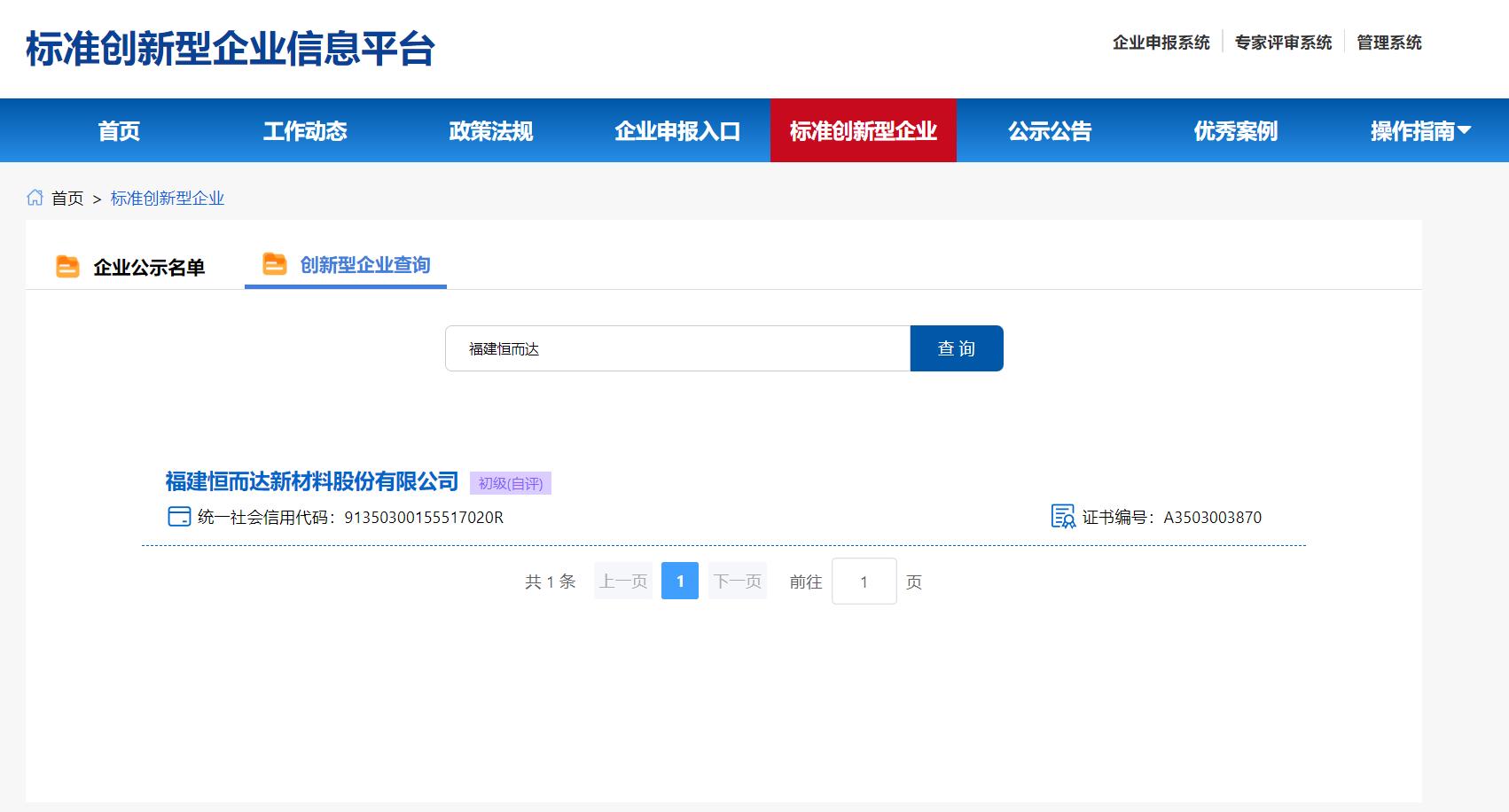Go to 政策法规 in the navigation bar
Image resolution: width=1509 pixels, height=812 pixels.
click(x=491, y=131)
